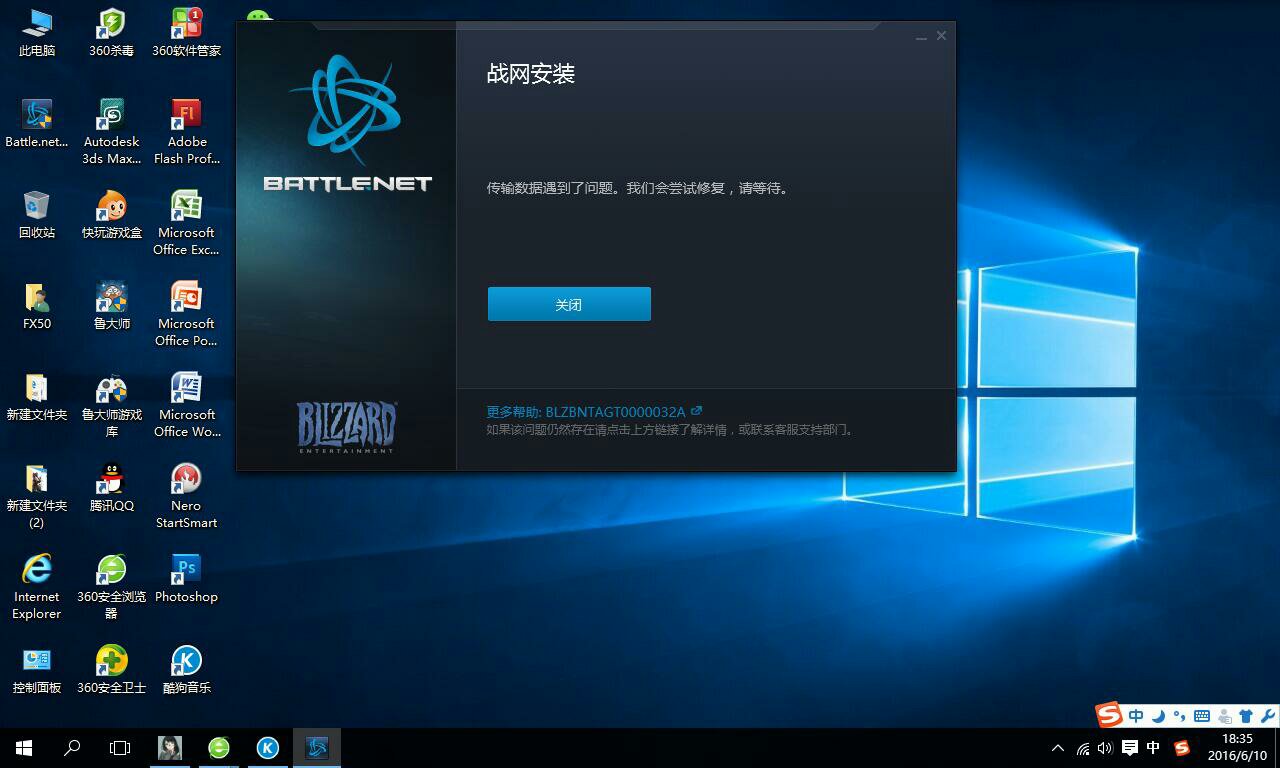Open Task View on the taskbar
Image resolution: width=1280 pixels, height=768 pixels.
(x=120, y=747)
